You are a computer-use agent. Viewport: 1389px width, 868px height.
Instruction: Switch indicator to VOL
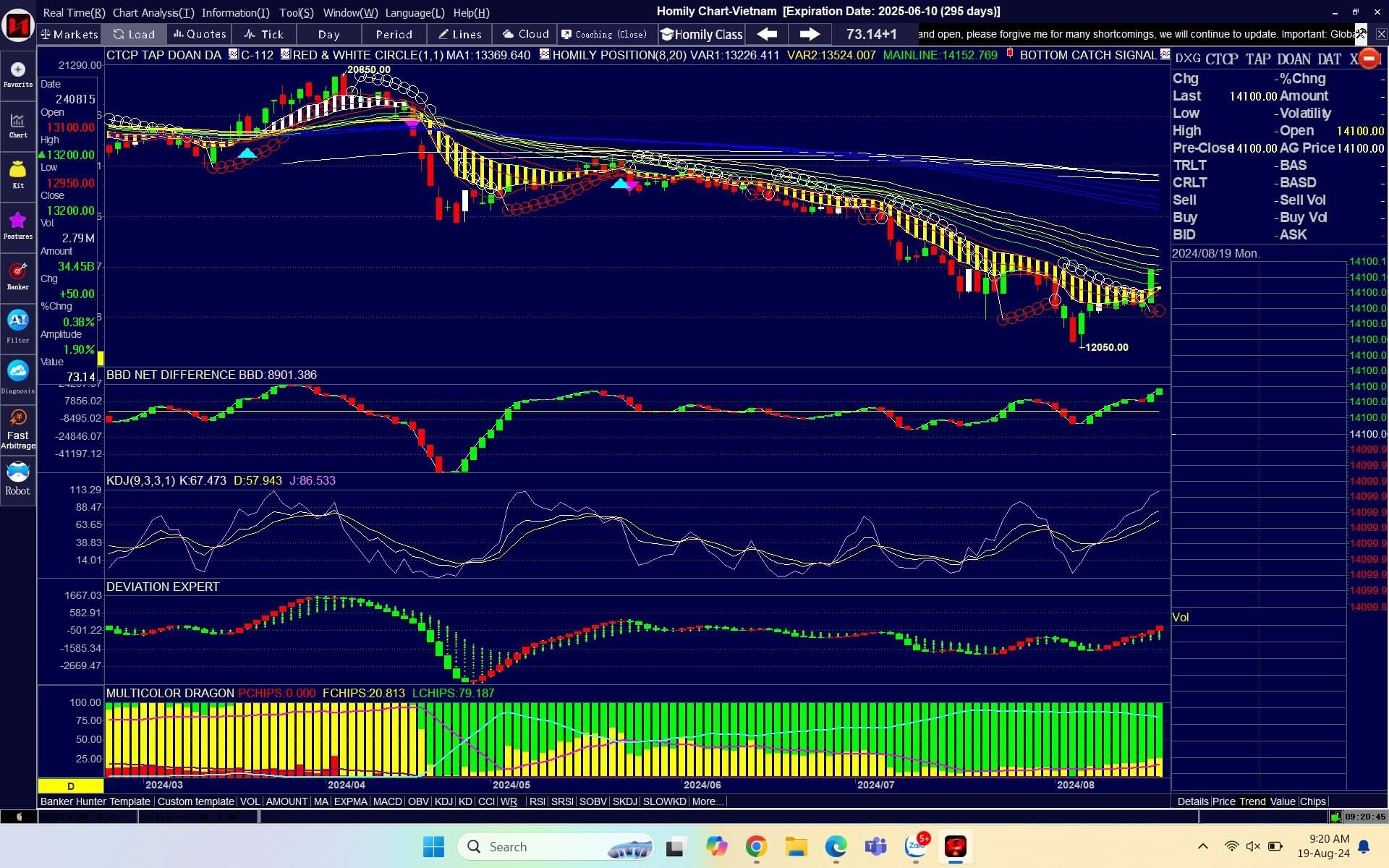point(250,801)
